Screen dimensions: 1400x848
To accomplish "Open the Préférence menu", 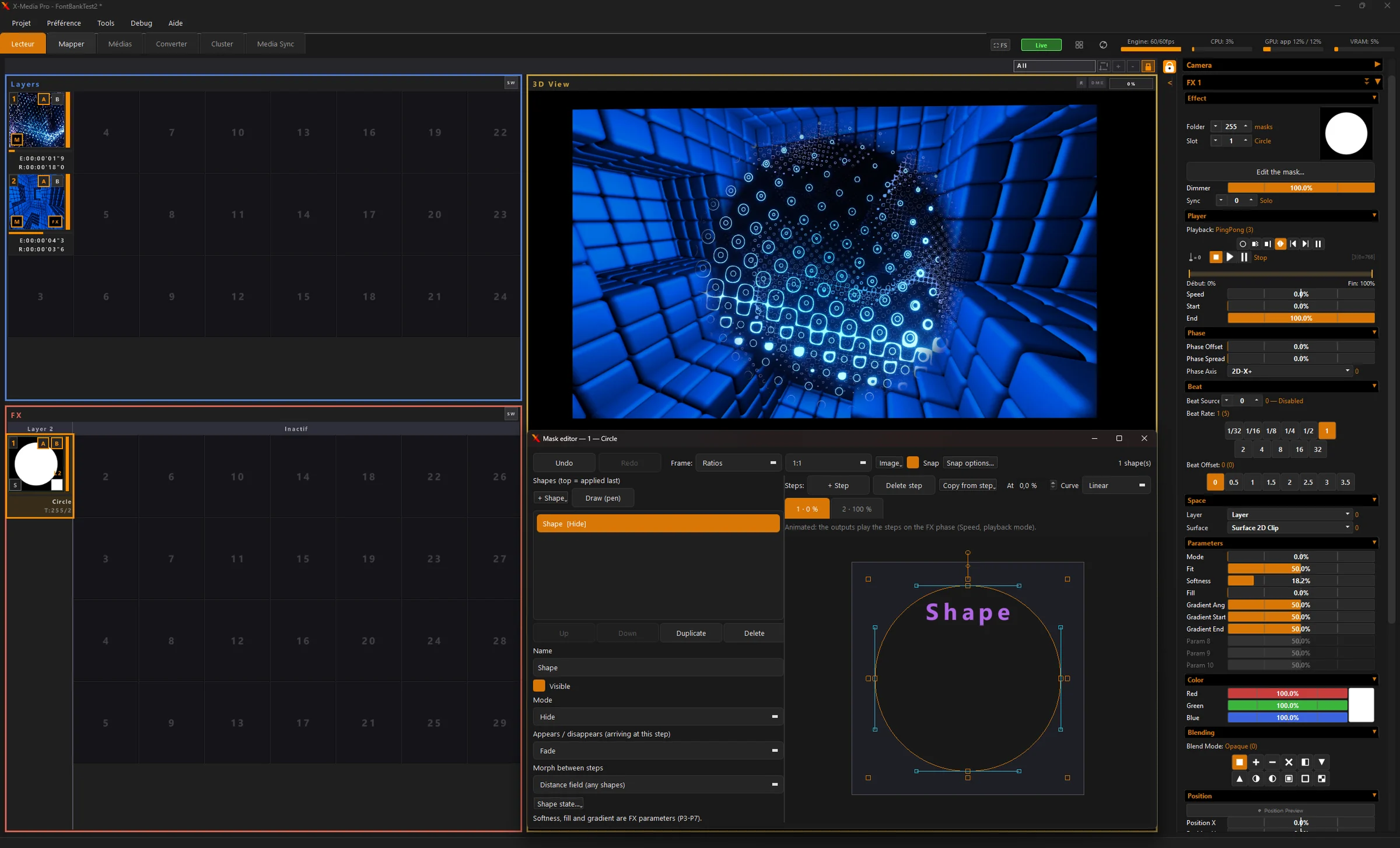I will (64, 23).
